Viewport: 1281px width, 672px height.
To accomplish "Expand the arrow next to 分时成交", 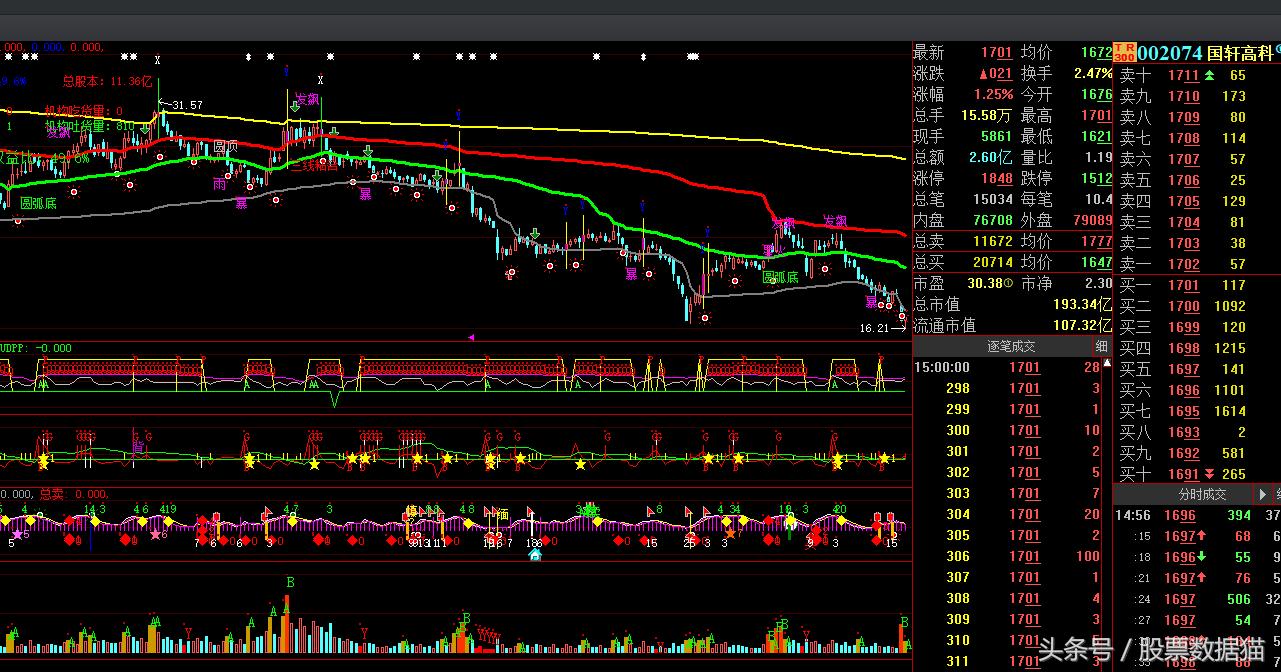I will [1263, 494].
